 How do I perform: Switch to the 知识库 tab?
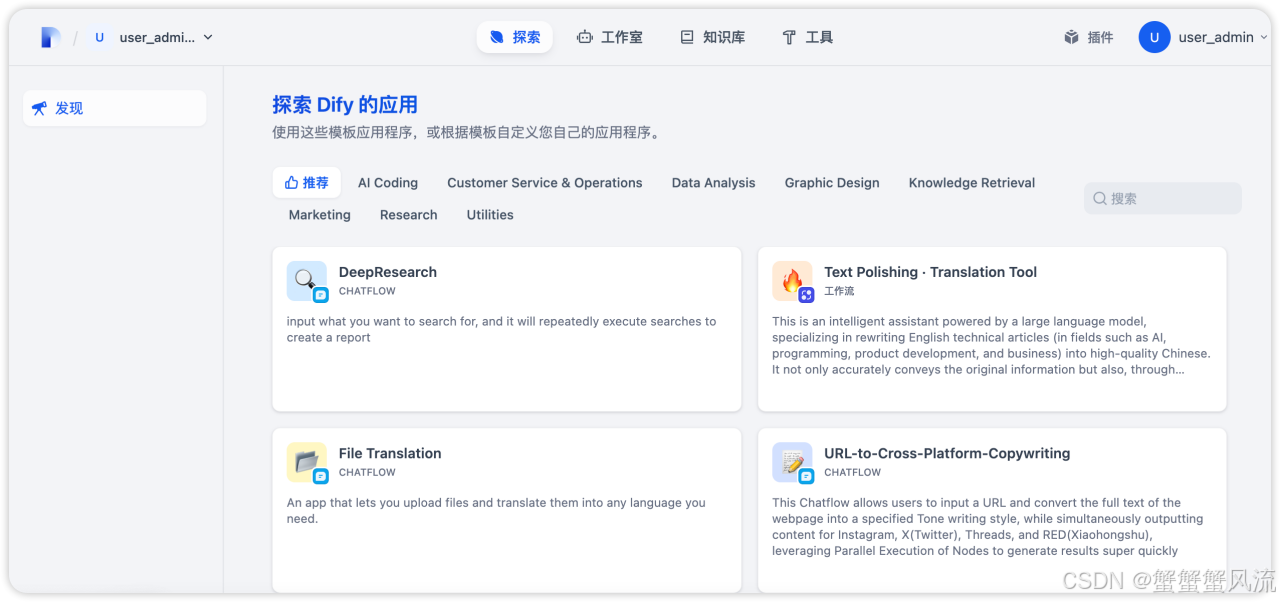(712, 37)
